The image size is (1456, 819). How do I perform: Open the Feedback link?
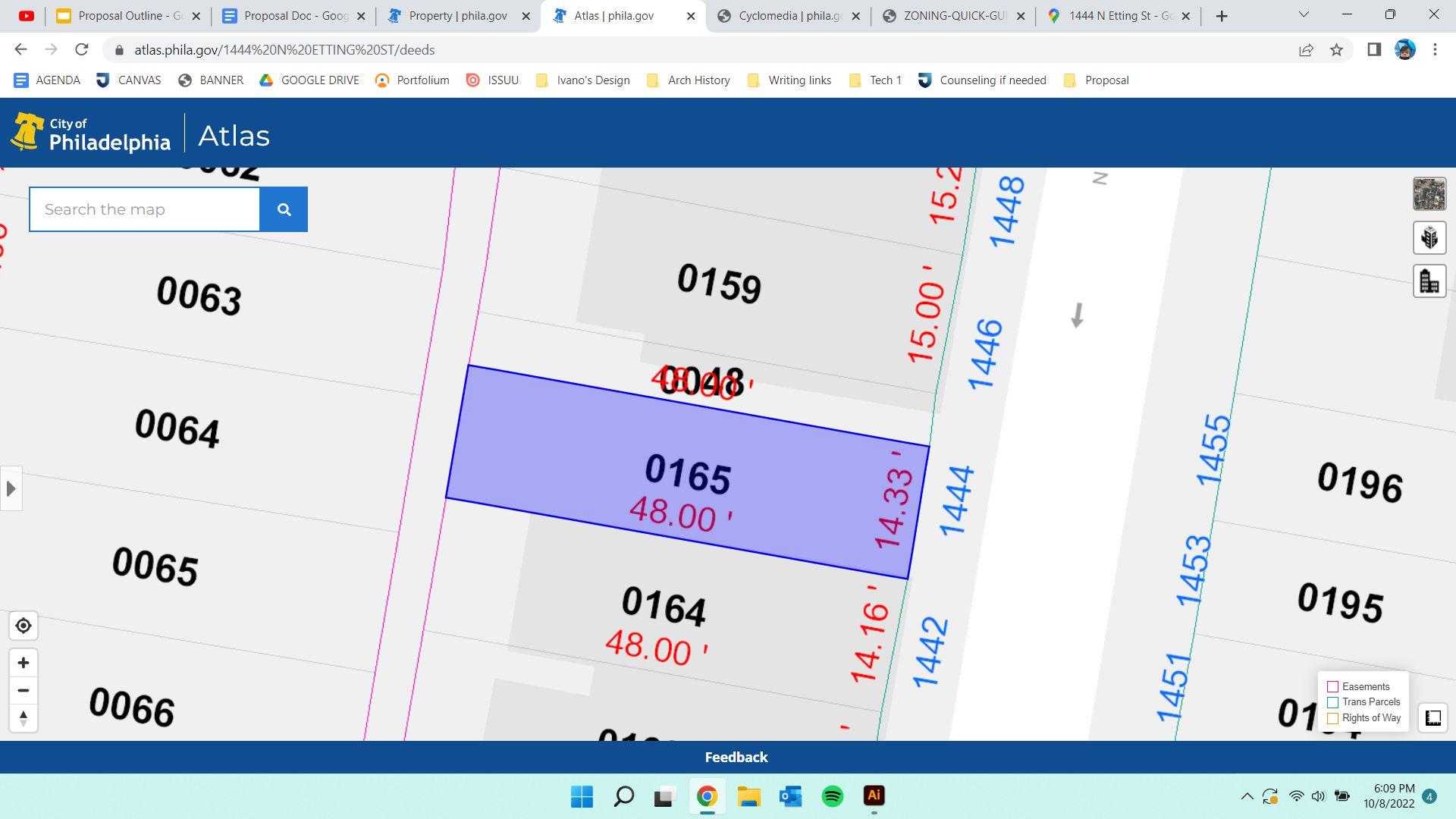736,758
